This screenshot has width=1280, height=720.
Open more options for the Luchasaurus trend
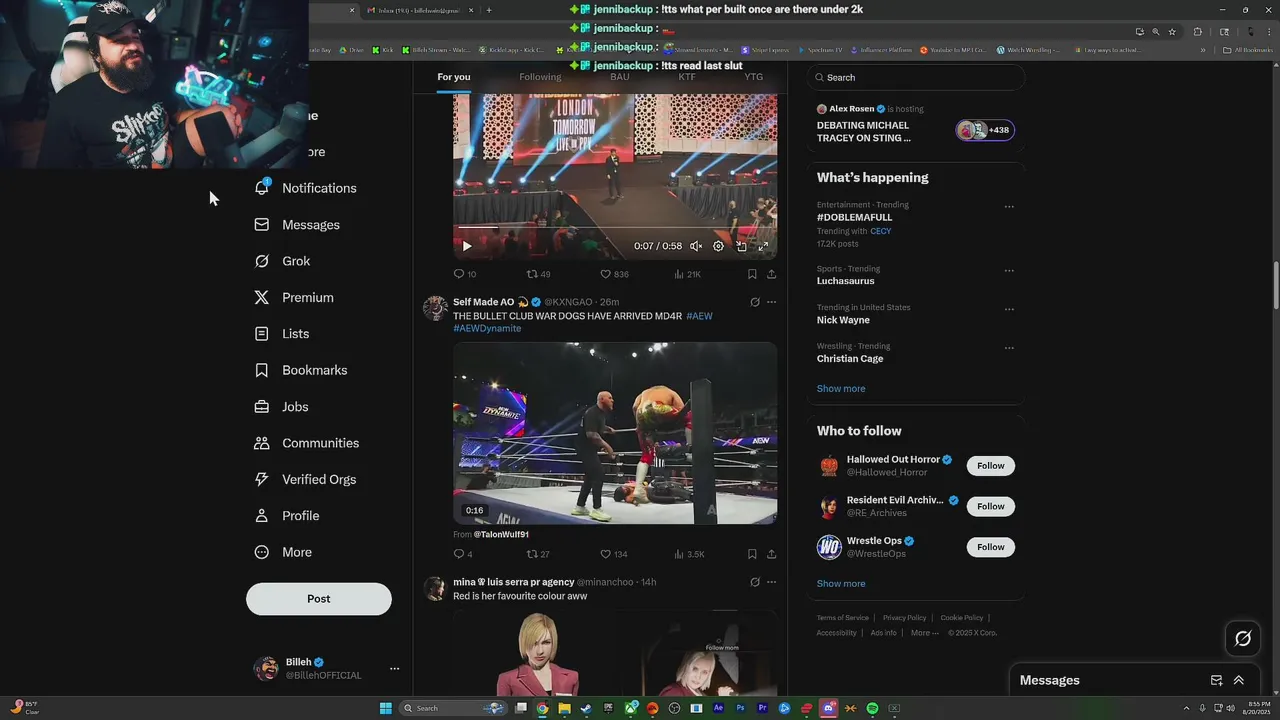click(x=1009, y=270)
